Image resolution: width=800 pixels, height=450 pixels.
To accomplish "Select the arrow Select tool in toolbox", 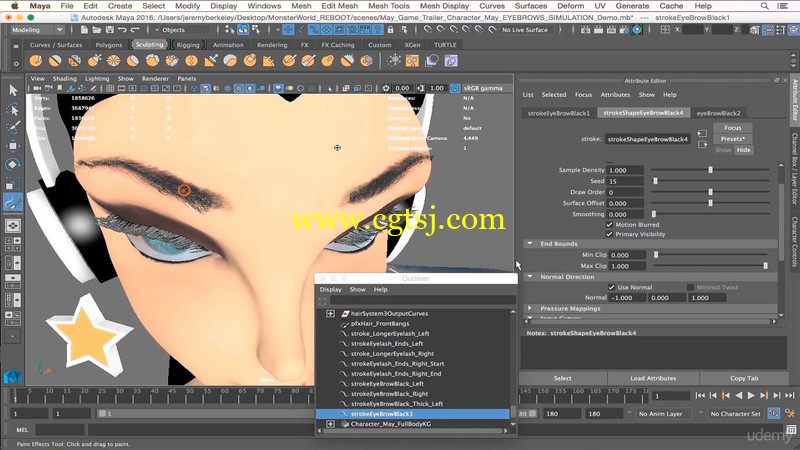I will tap(13, 91).
